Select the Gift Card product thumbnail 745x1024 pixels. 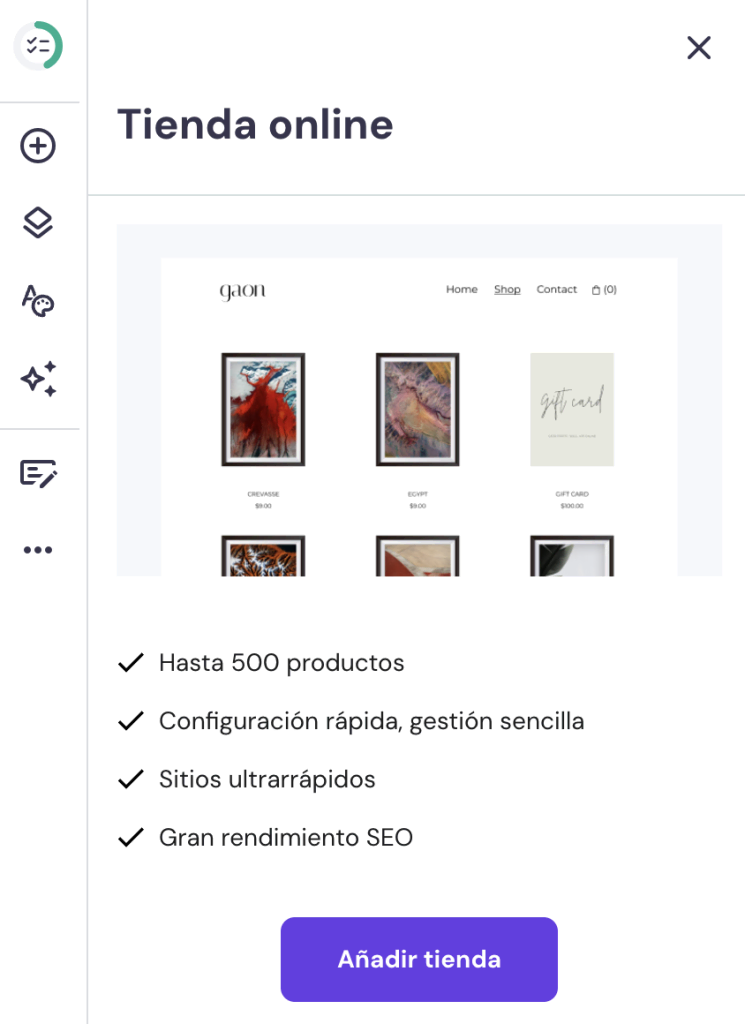tap(572, 409)
